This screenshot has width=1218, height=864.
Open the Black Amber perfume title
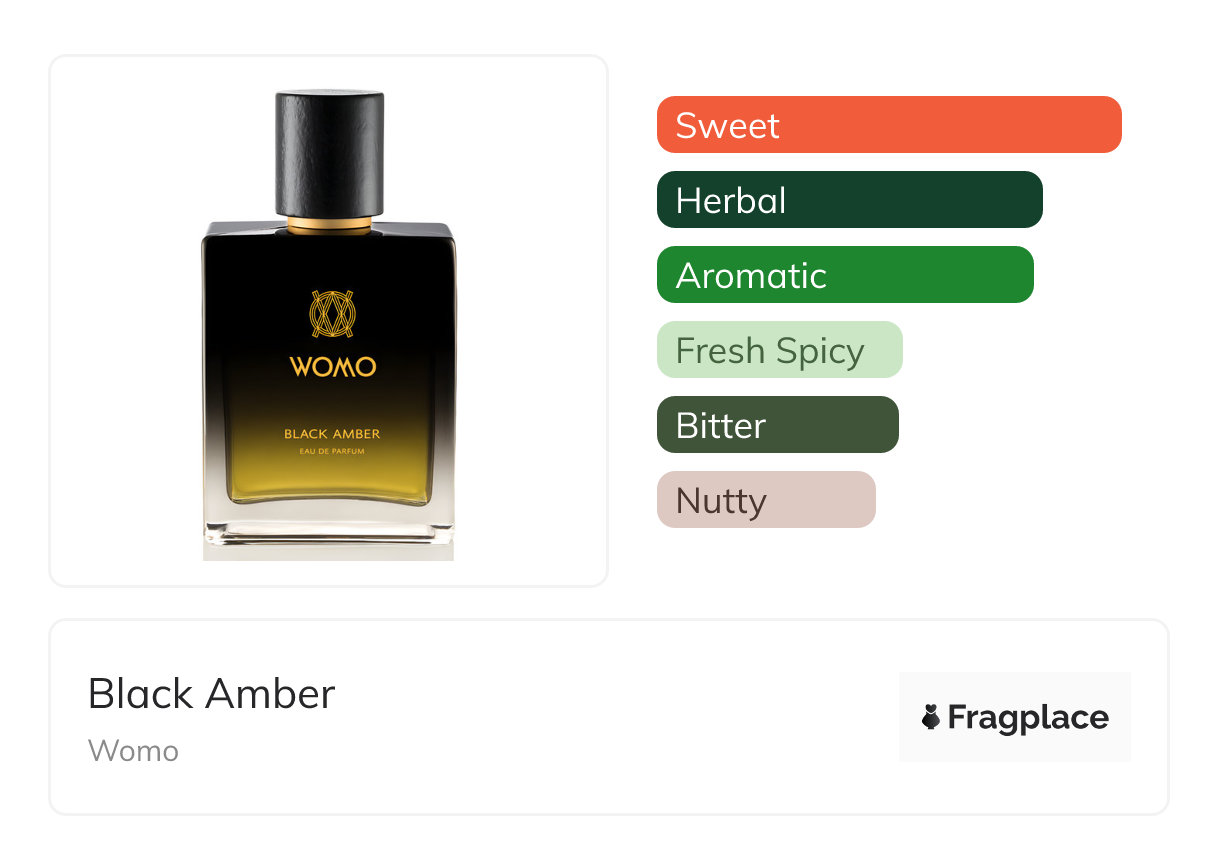[212, 693]
